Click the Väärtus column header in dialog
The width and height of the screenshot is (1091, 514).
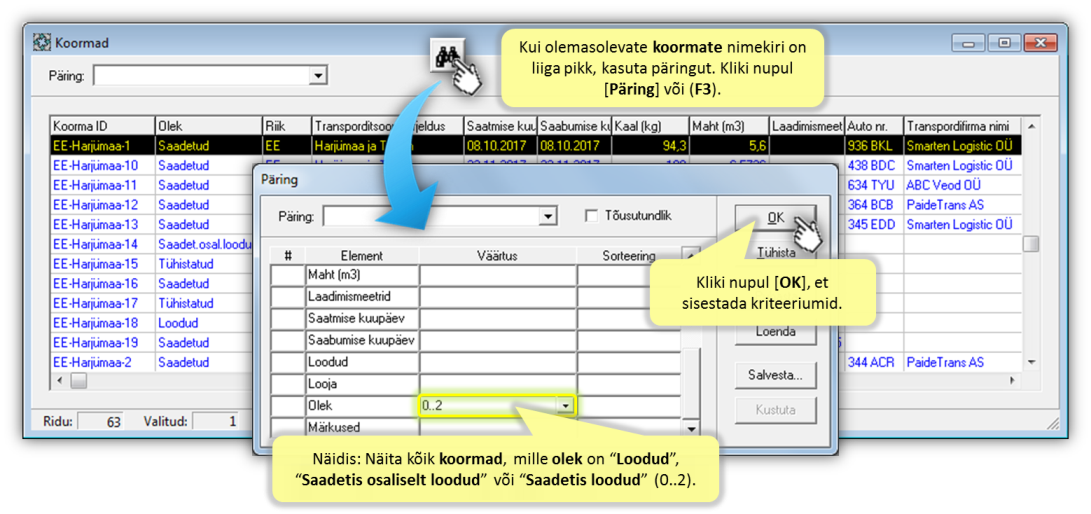coord(497,255)
